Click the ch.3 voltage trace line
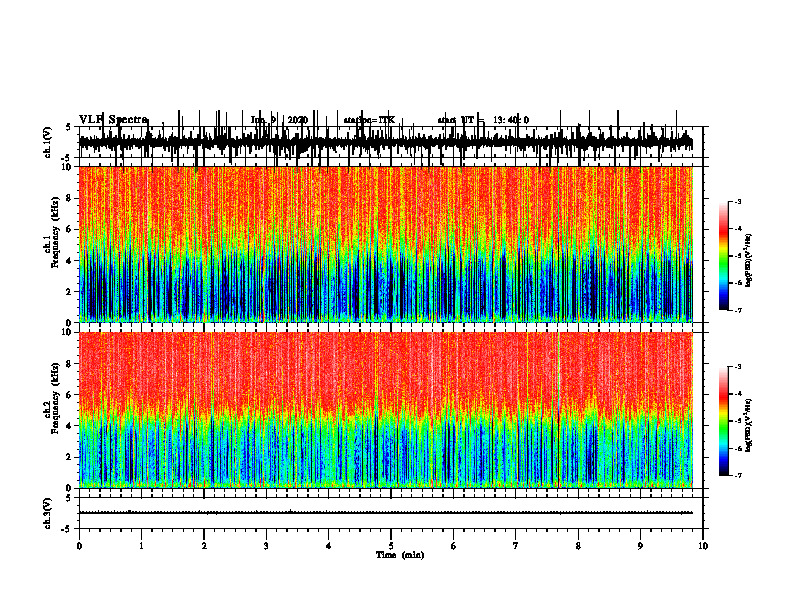The width and height of the screenshot is (792, 612). point(385,513)
